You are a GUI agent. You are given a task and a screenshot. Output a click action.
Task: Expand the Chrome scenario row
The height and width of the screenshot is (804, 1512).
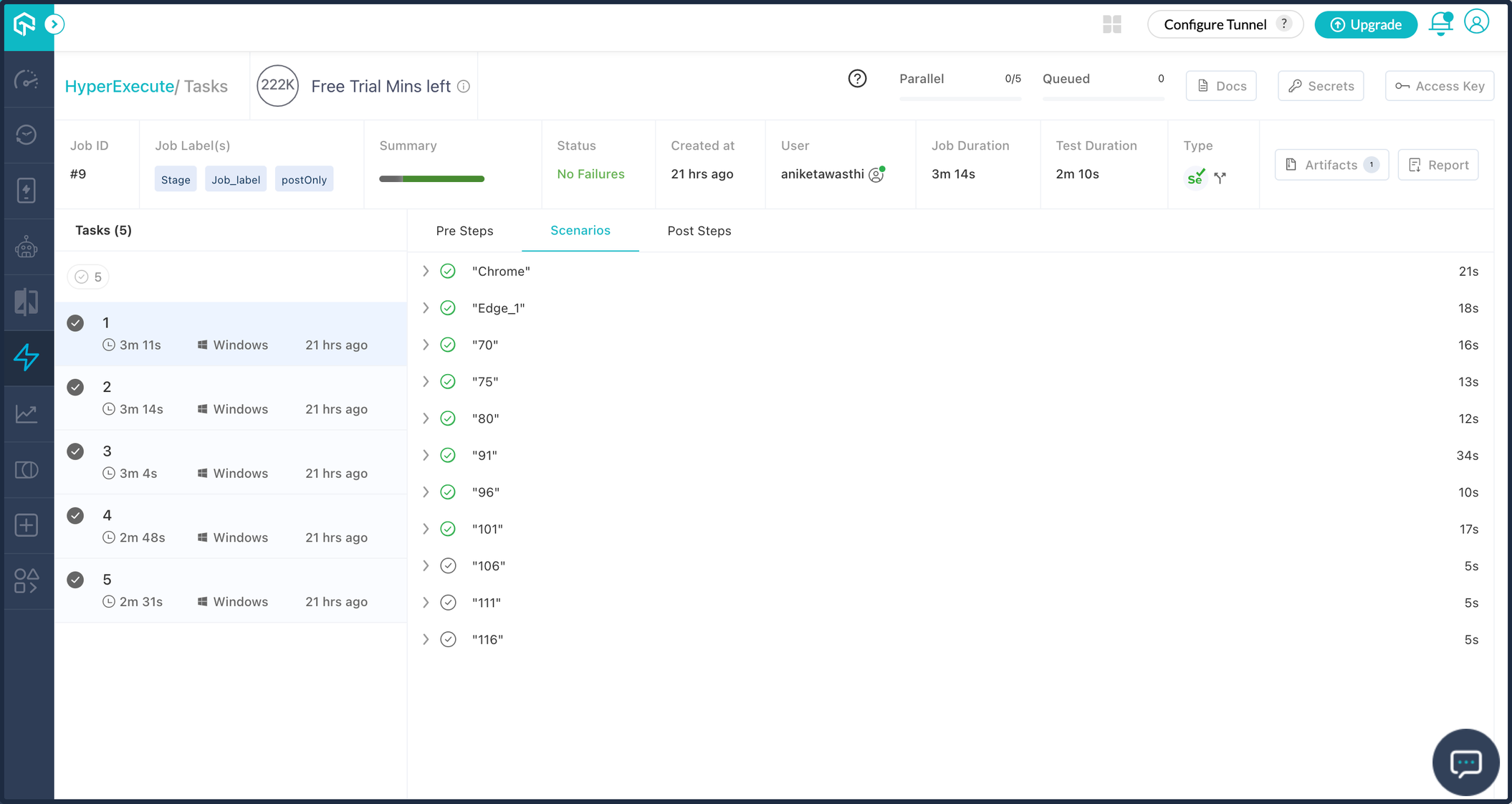(x=426, y=271)
